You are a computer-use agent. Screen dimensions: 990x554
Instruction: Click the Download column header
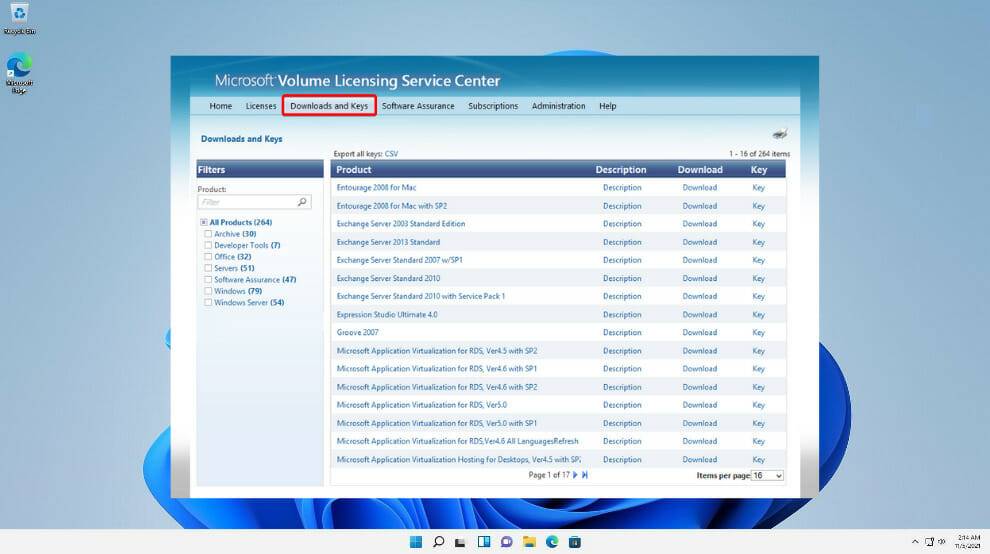point(700,169)
